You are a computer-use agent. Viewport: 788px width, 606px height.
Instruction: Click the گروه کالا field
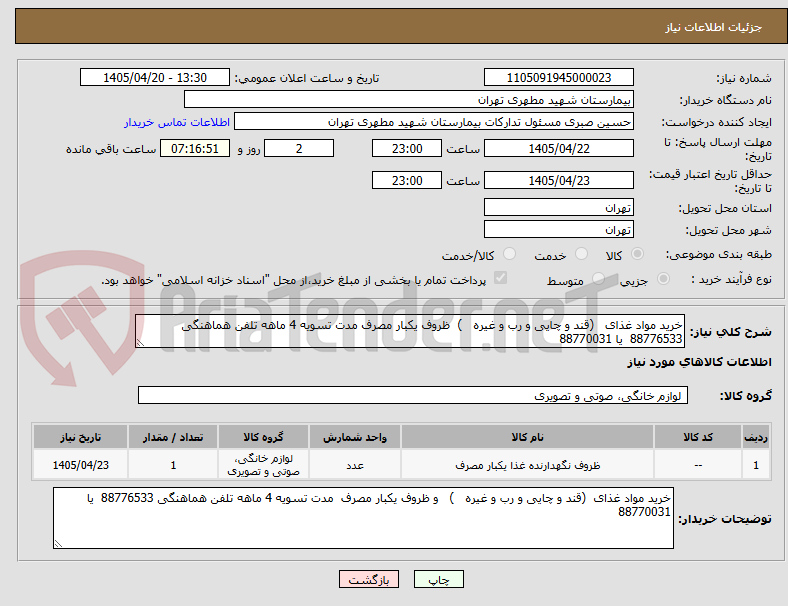point(413,395)
